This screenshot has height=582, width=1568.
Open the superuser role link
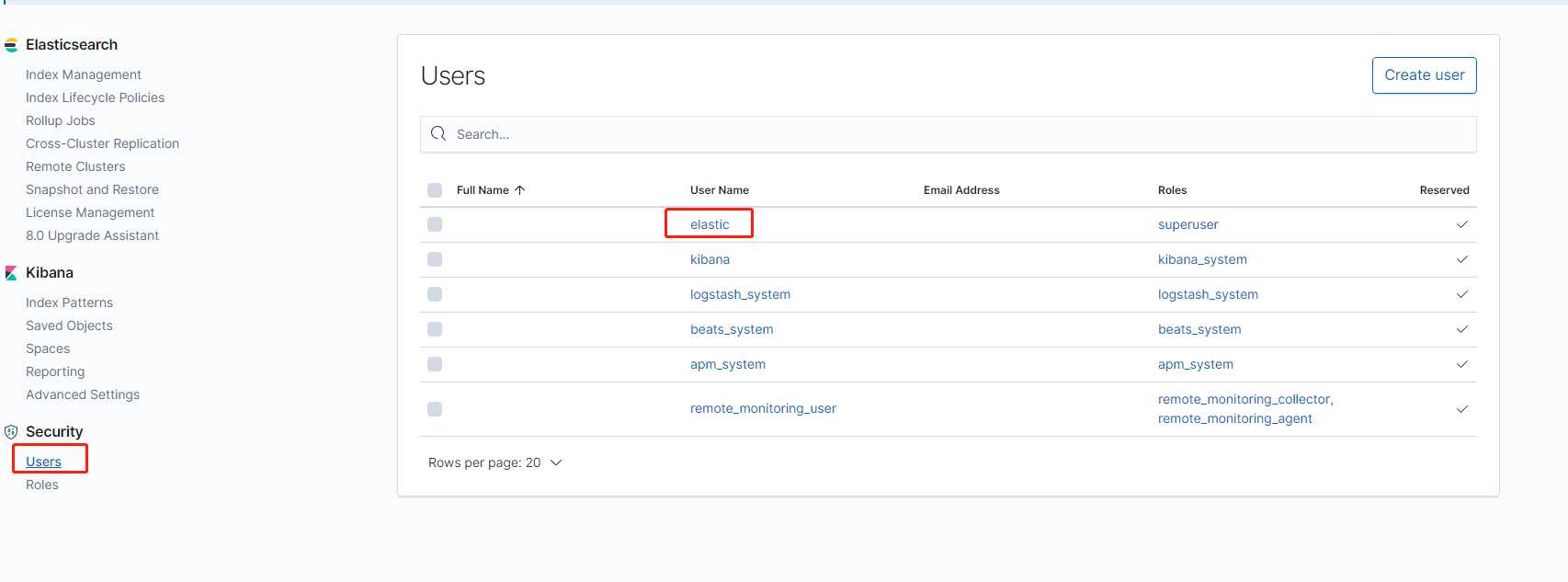click(1187, 224)
